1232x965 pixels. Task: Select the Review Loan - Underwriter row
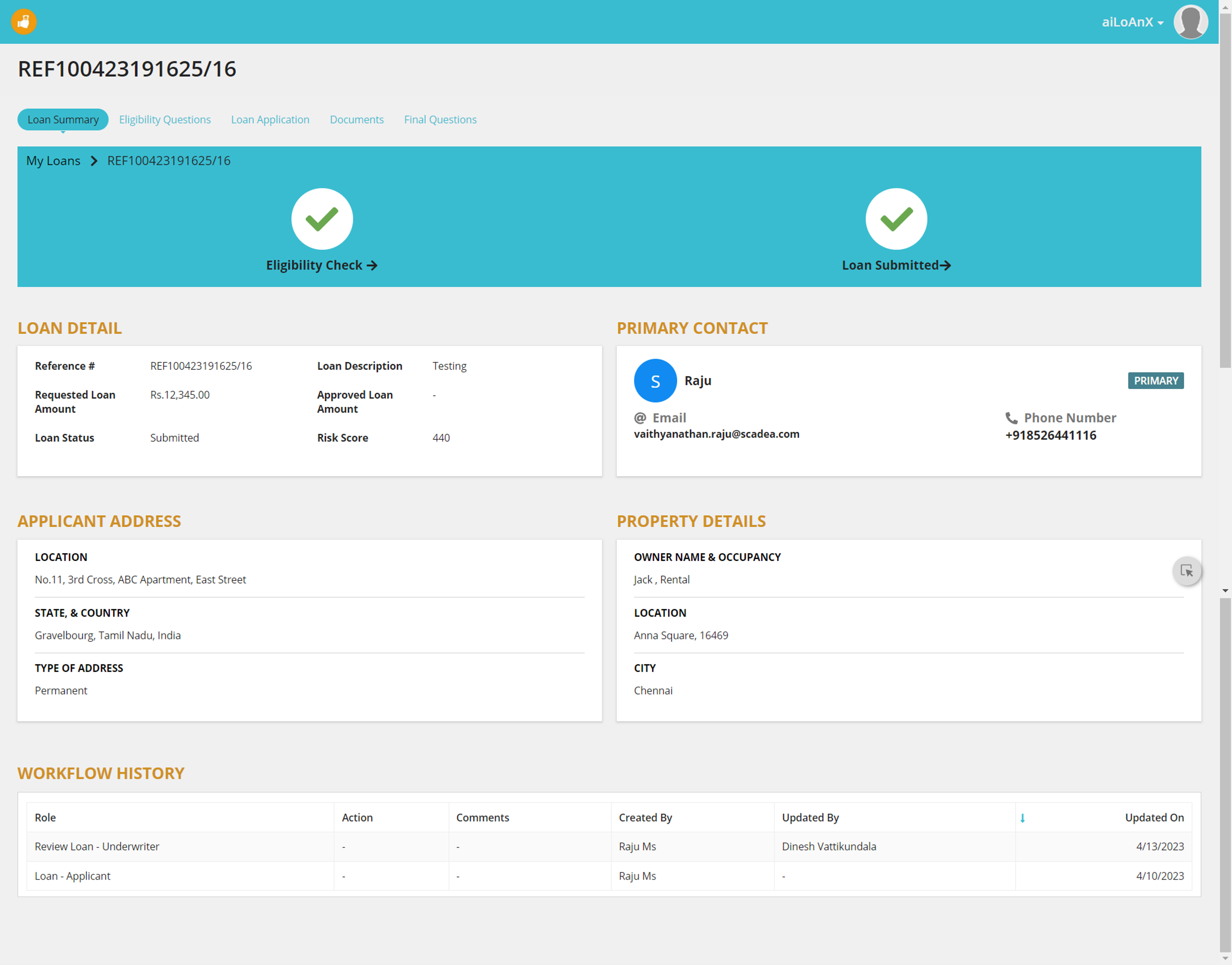[x=609, y=847]
